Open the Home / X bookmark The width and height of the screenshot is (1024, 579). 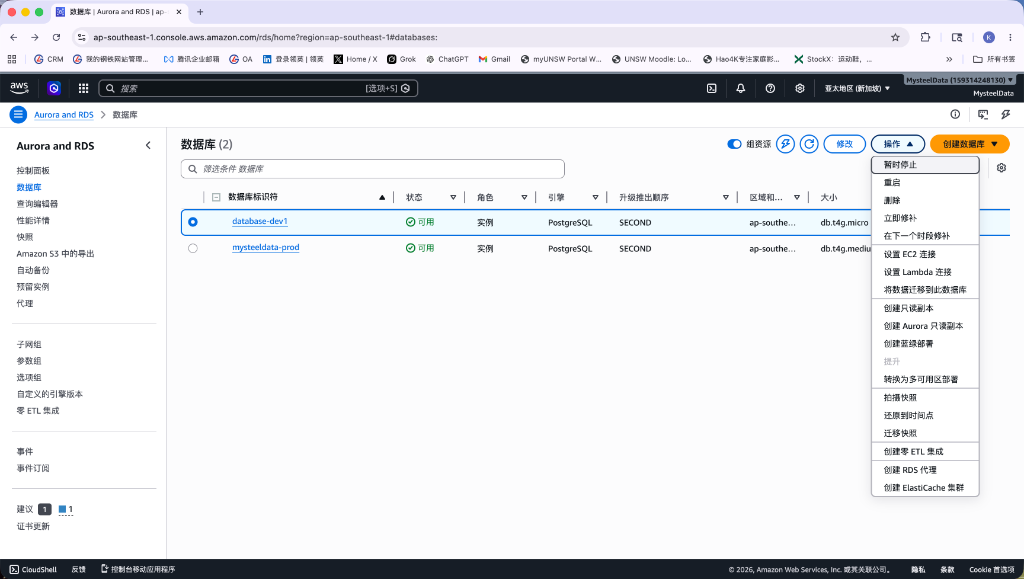click(355, 59)
